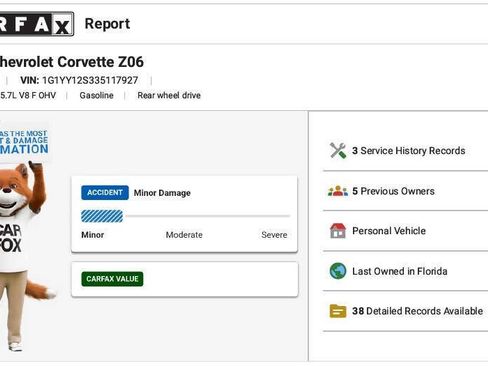Click the CARFAX logo

pyautogui.click(x=37, y=24)
